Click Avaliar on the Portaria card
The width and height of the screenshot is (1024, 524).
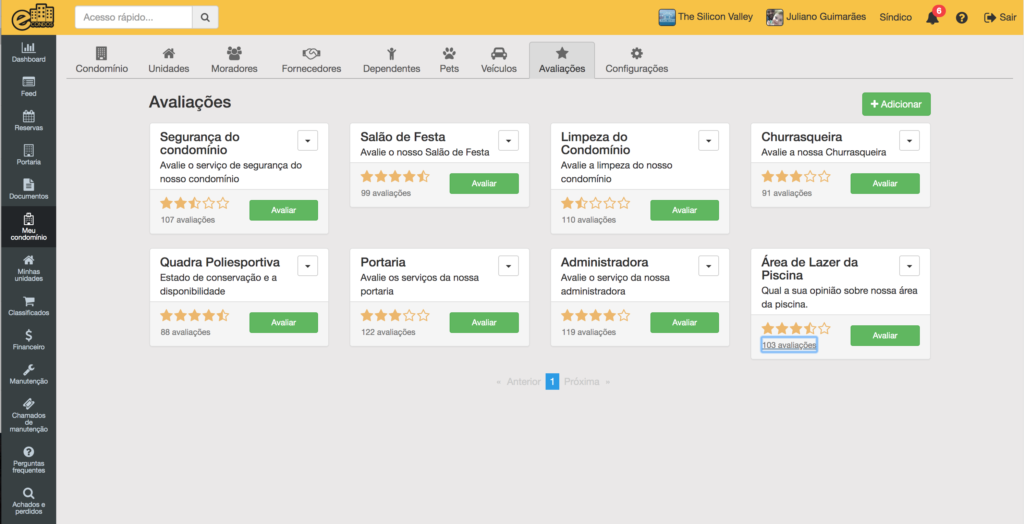[x=484, y=323]
